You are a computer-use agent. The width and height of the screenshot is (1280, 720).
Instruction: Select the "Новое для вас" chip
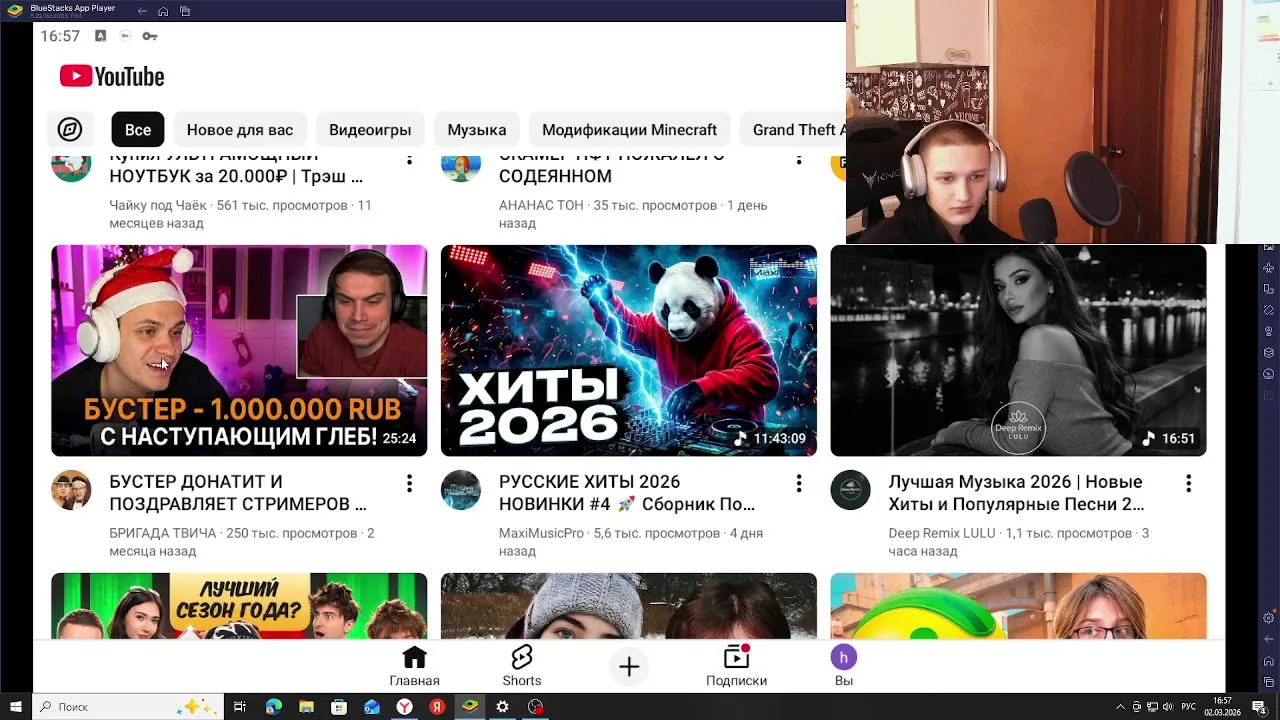[x=240, y=130]
